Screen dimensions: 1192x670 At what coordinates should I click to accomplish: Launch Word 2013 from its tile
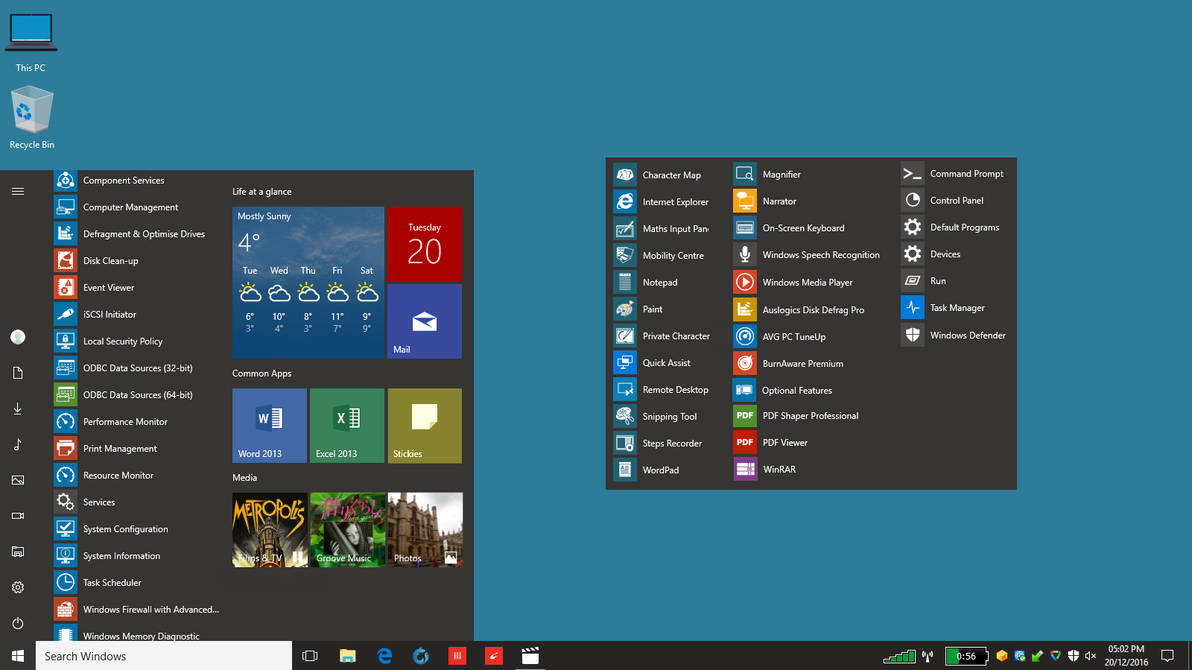[x=268, y=425]
